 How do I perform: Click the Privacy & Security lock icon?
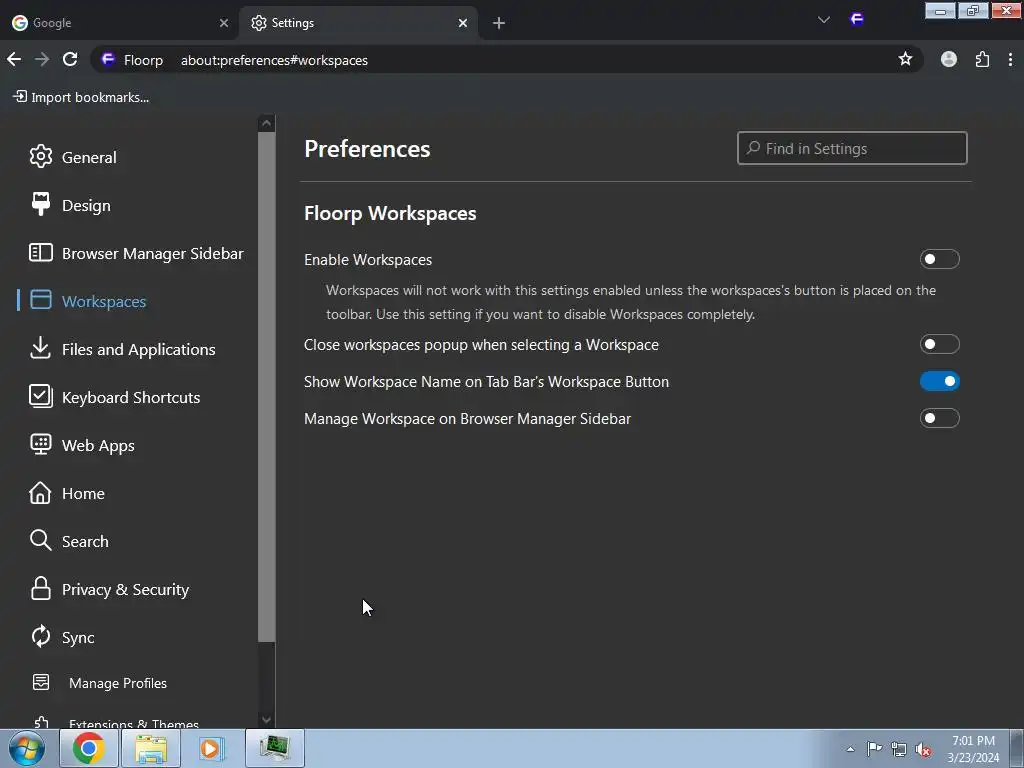pyautogui.click(x=40, y=588)
